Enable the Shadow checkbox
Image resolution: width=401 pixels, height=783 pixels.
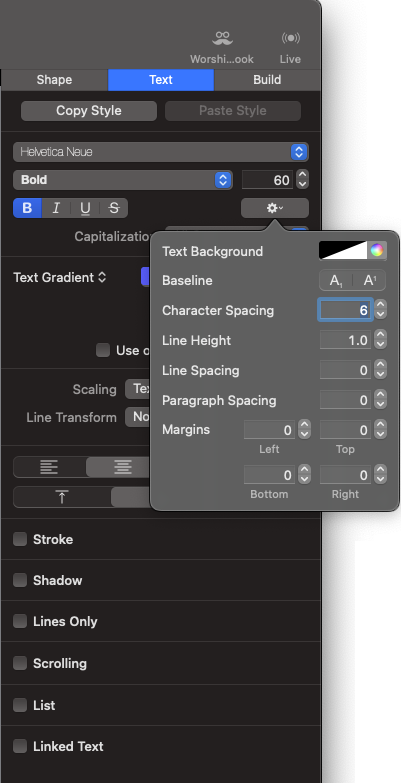(x=20, y=580)
